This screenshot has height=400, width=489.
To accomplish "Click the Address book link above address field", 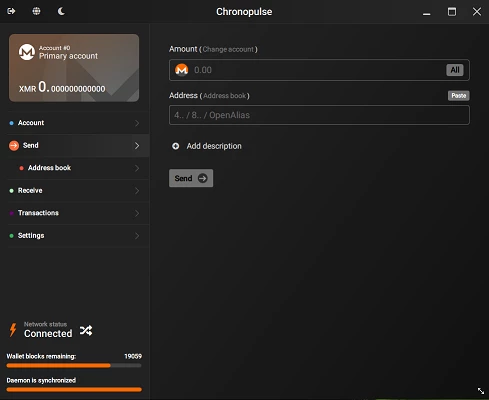I will coord(225,96).
